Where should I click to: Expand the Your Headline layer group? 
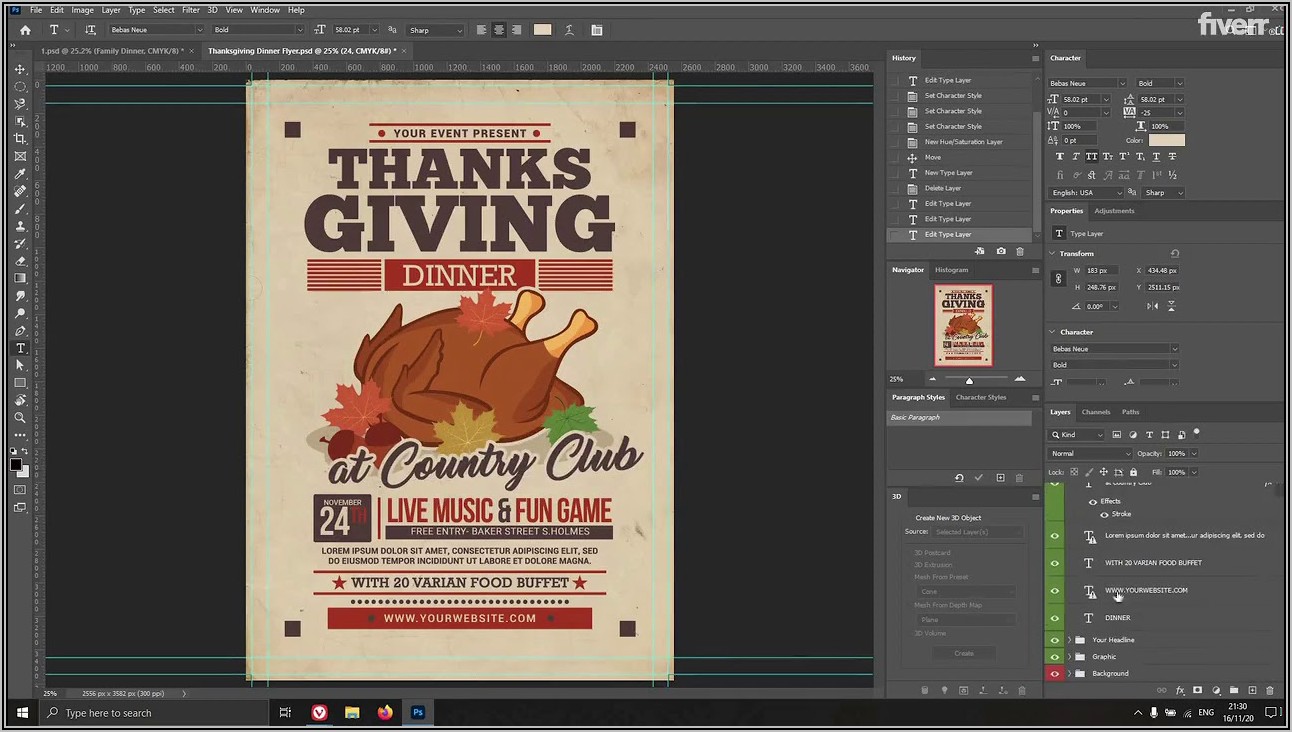pos(1069,640)
